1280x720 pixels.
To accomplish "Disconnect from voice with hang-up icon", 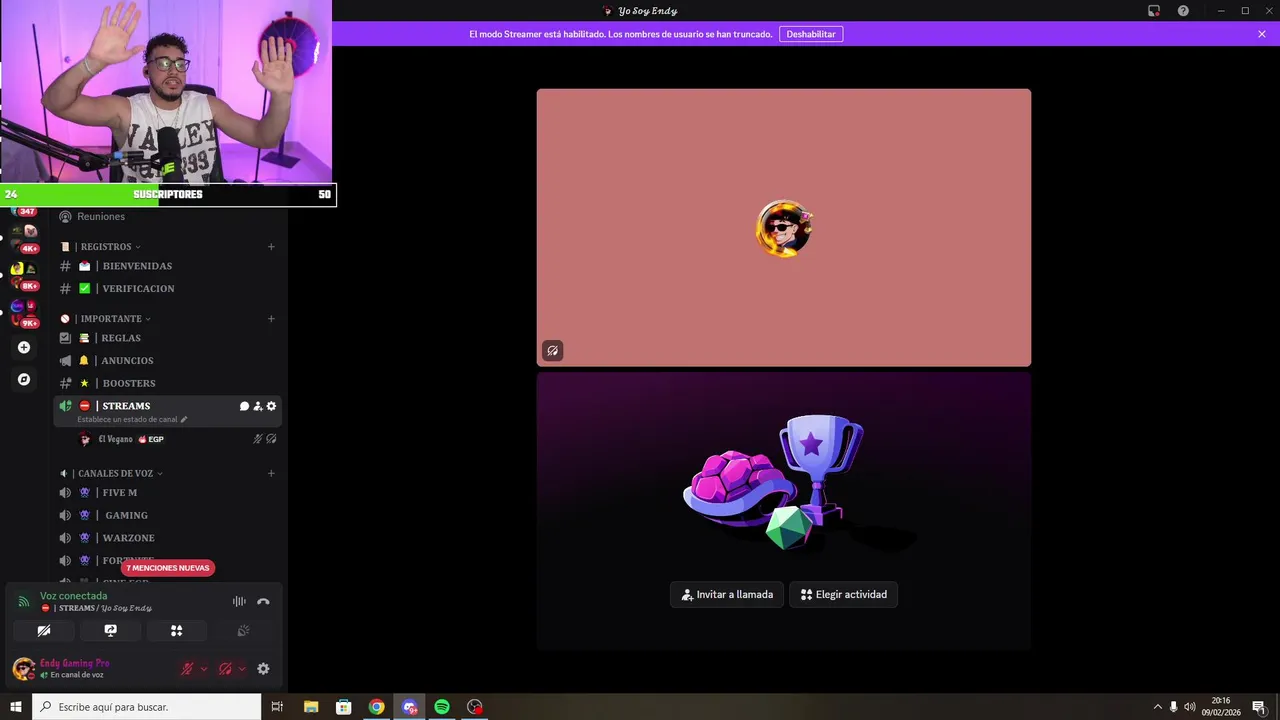I will [263, 601].
